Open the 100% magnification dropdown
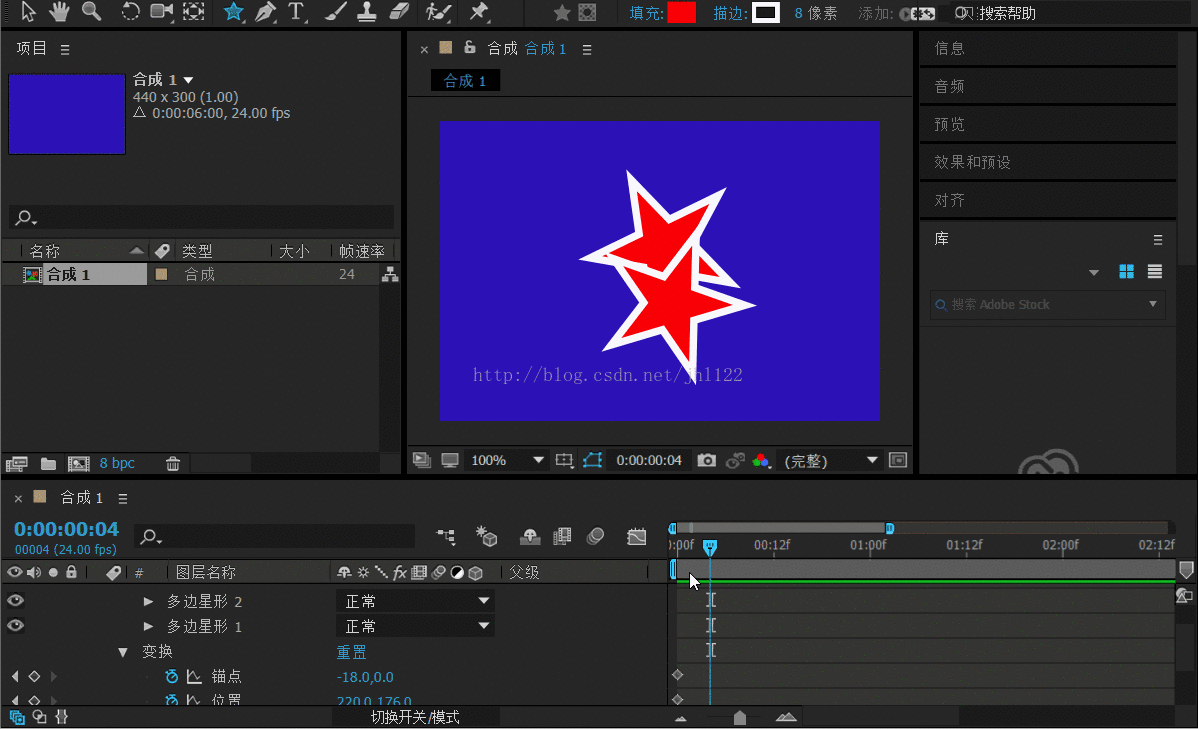Viewport: 1198px width, 729px height. click(507, 460)
